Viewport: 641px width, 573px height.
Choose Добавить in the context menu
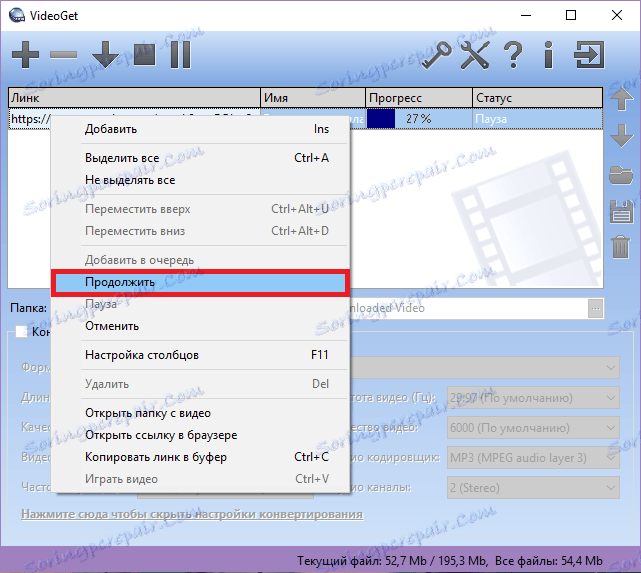tap(201, 129)
